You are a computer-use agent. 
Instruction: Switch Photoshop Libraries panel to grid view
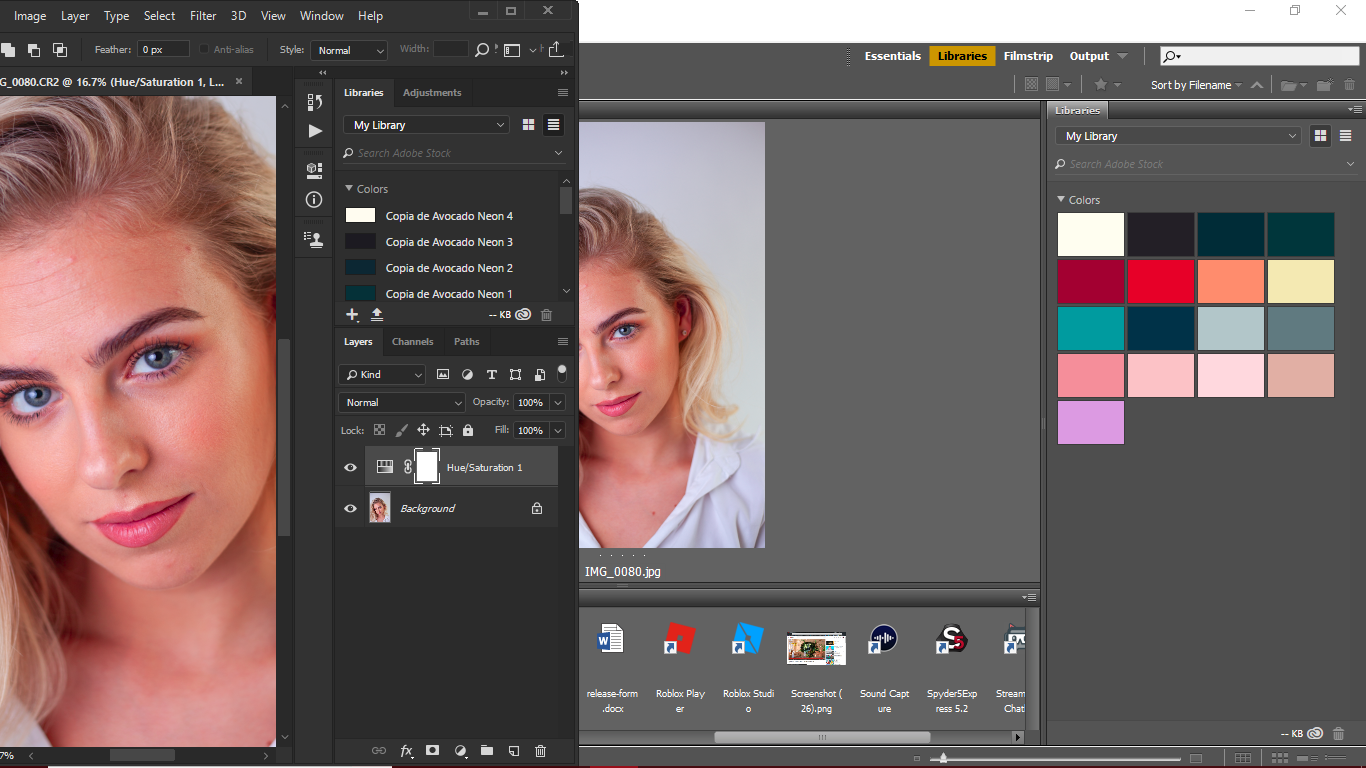coord(528,125)
